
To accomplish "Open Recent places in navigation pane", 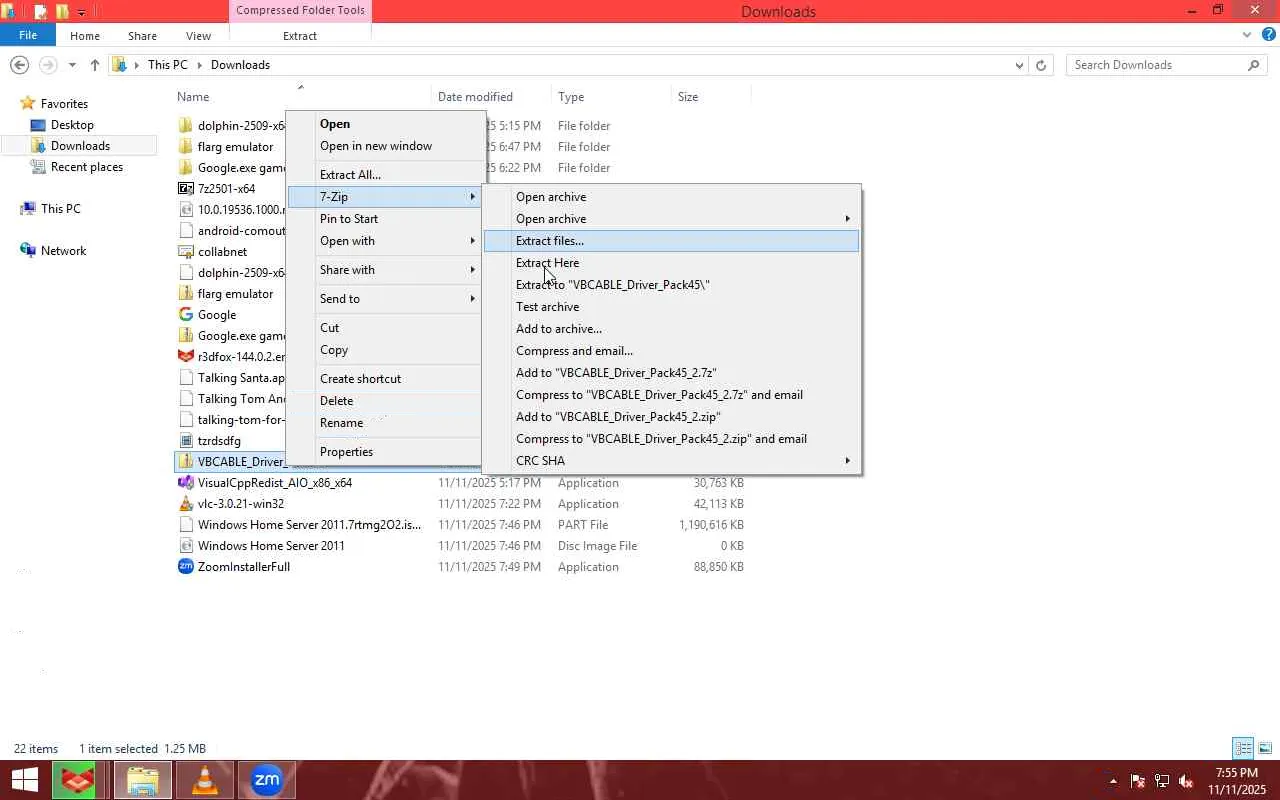I will tap(86, 167).
